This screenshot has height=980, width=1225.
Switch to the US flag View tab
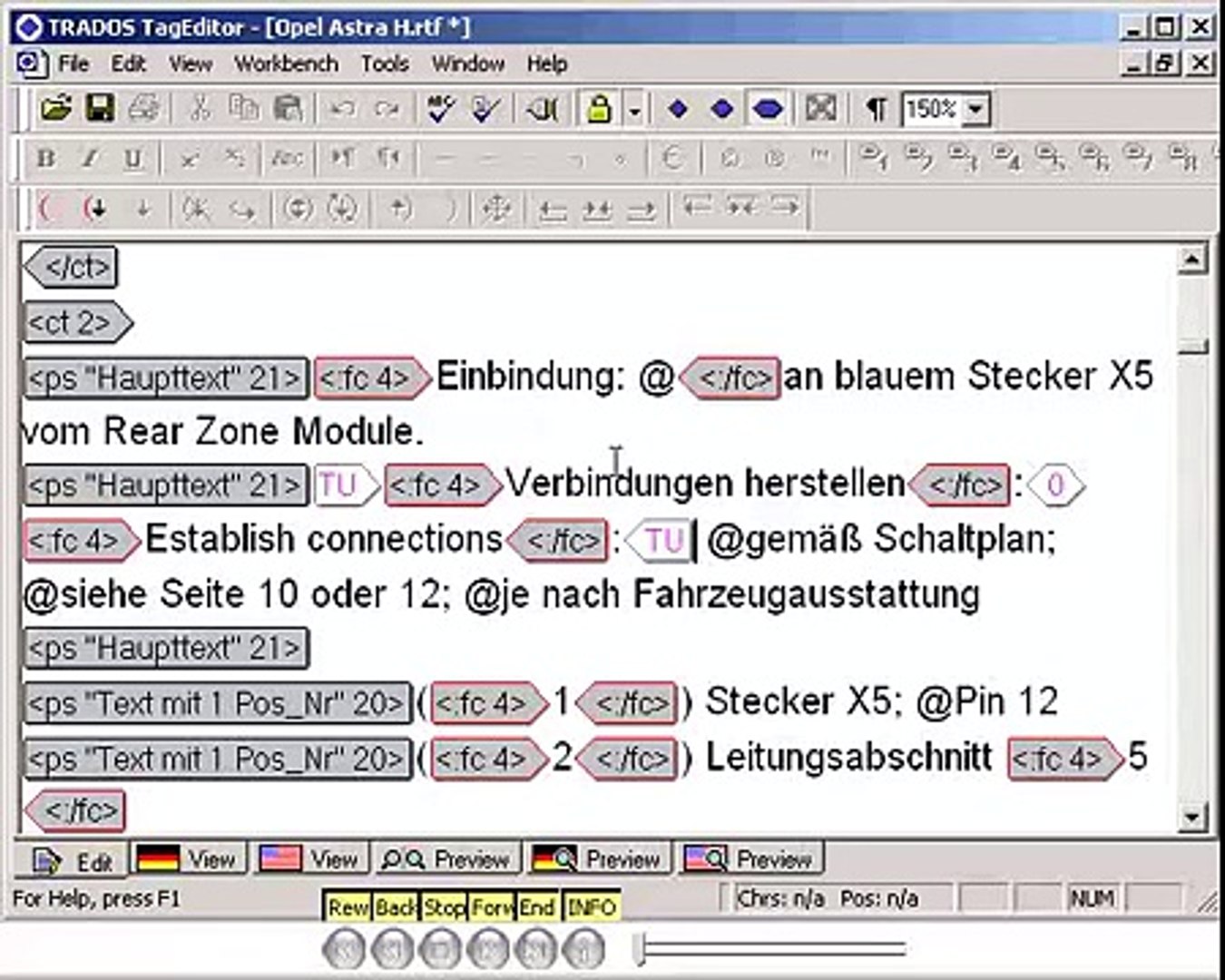click(310, 857)
